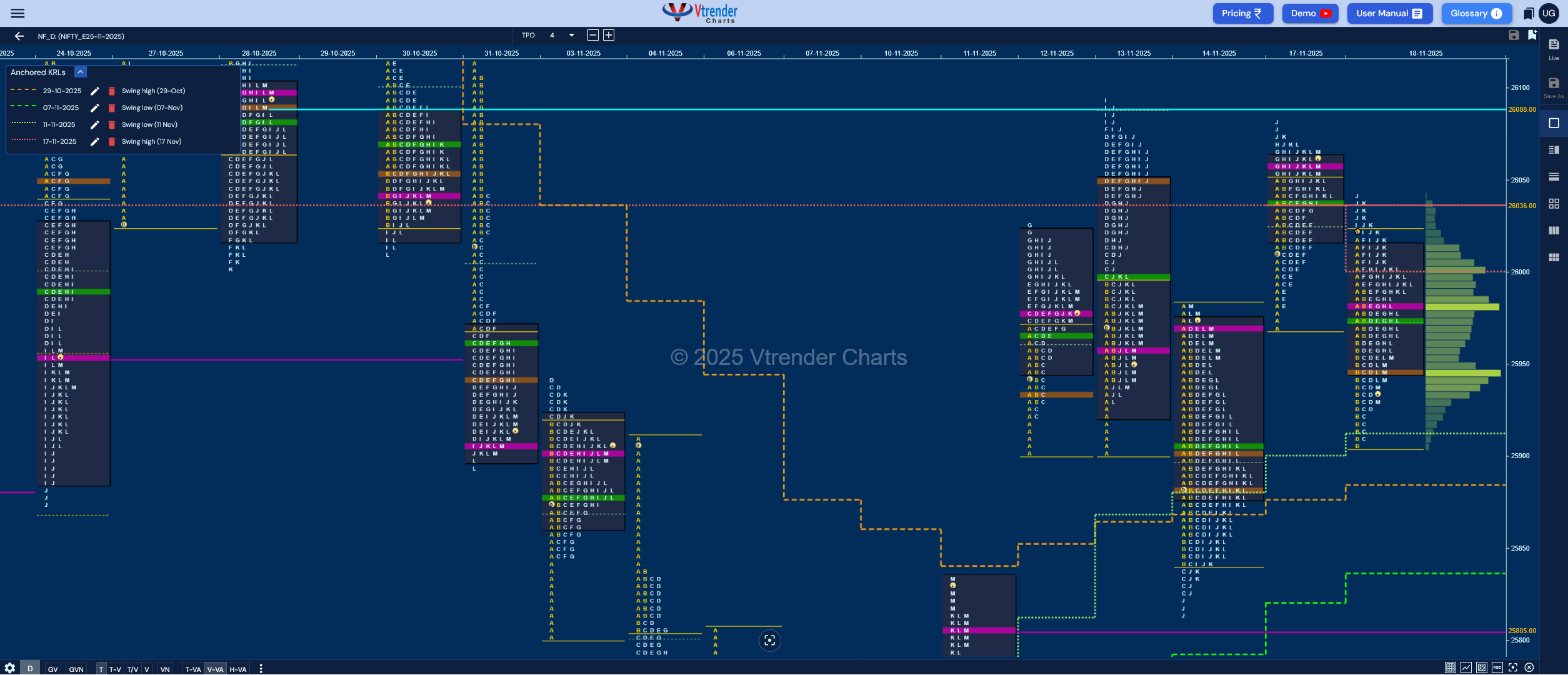Open chart settings gear icon
1568x675 pixels.
click(10, 668)
